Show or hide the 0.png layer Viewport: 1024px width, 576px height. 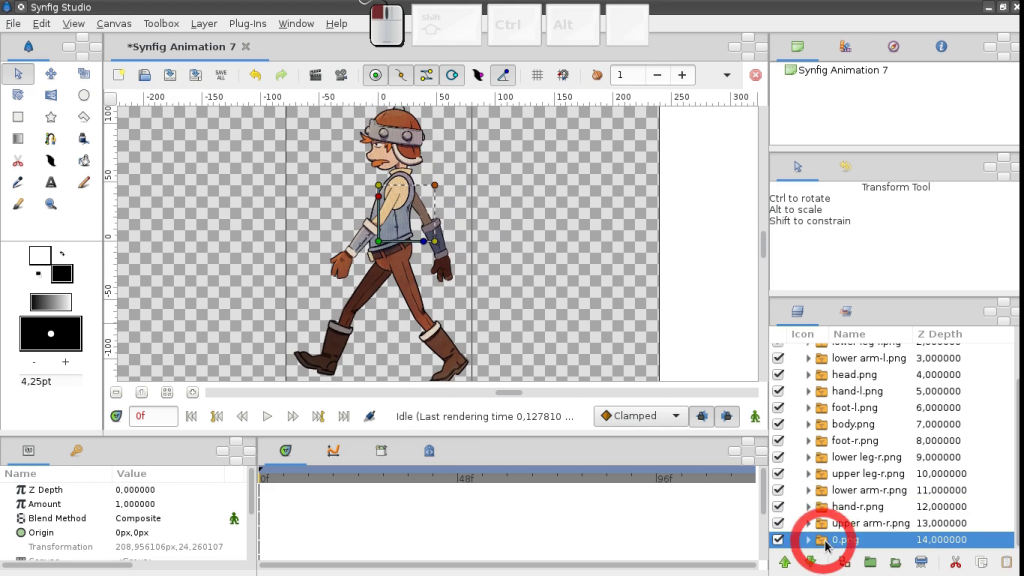coord(778,539)
